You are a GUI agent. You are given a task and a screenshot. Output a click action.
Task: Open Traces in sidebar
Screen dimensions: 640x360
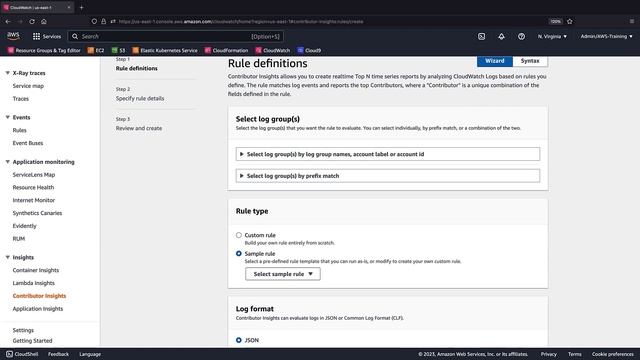[x=21, y=99]
